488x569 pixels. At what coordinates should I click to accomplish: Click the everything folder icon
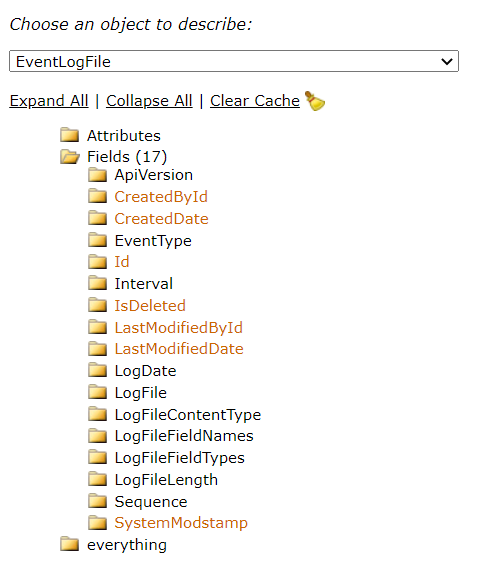coord(69,544)
